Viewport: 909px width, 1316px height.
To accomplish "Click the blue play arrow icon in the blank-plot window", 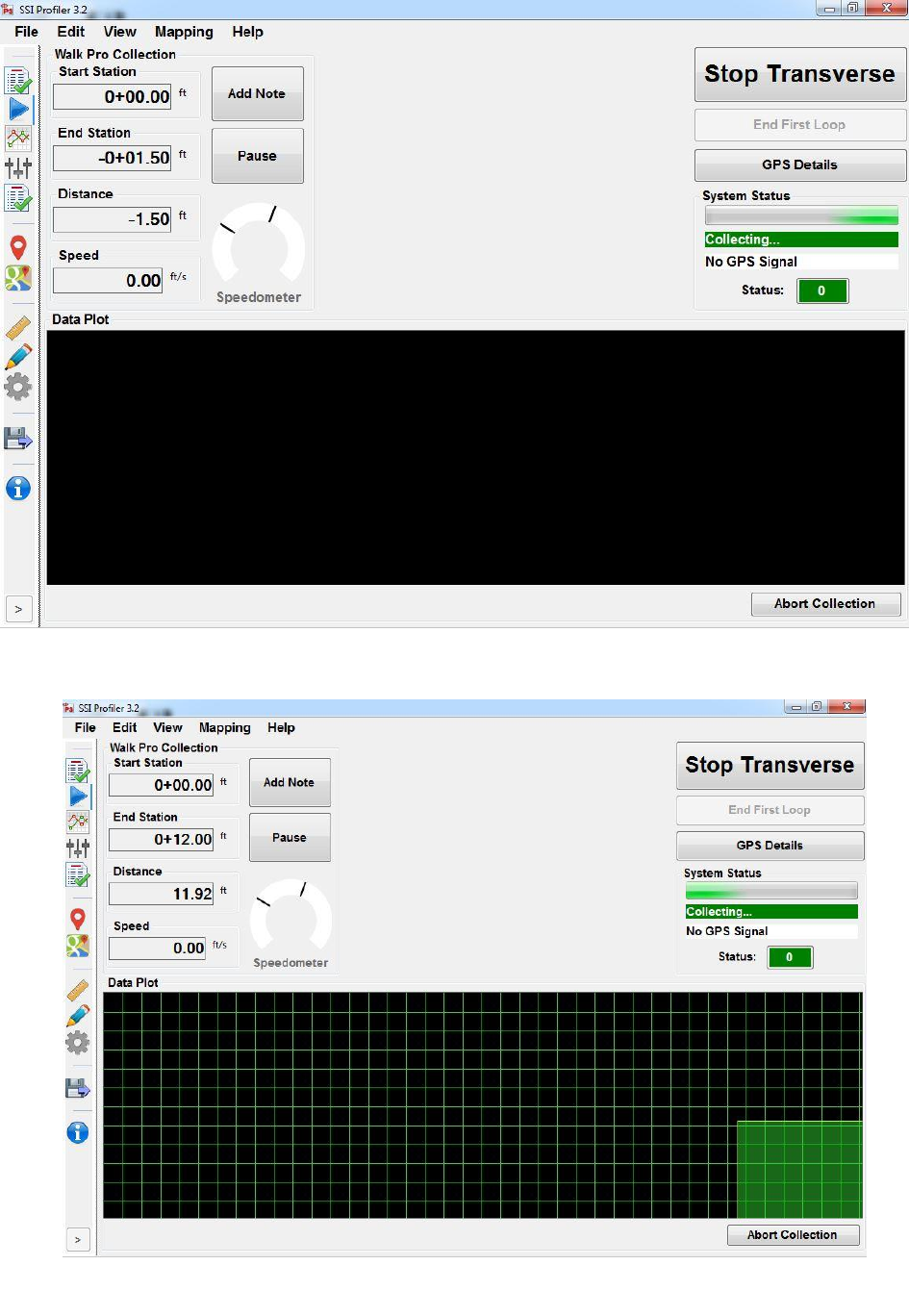I will (x=18, y=109).
